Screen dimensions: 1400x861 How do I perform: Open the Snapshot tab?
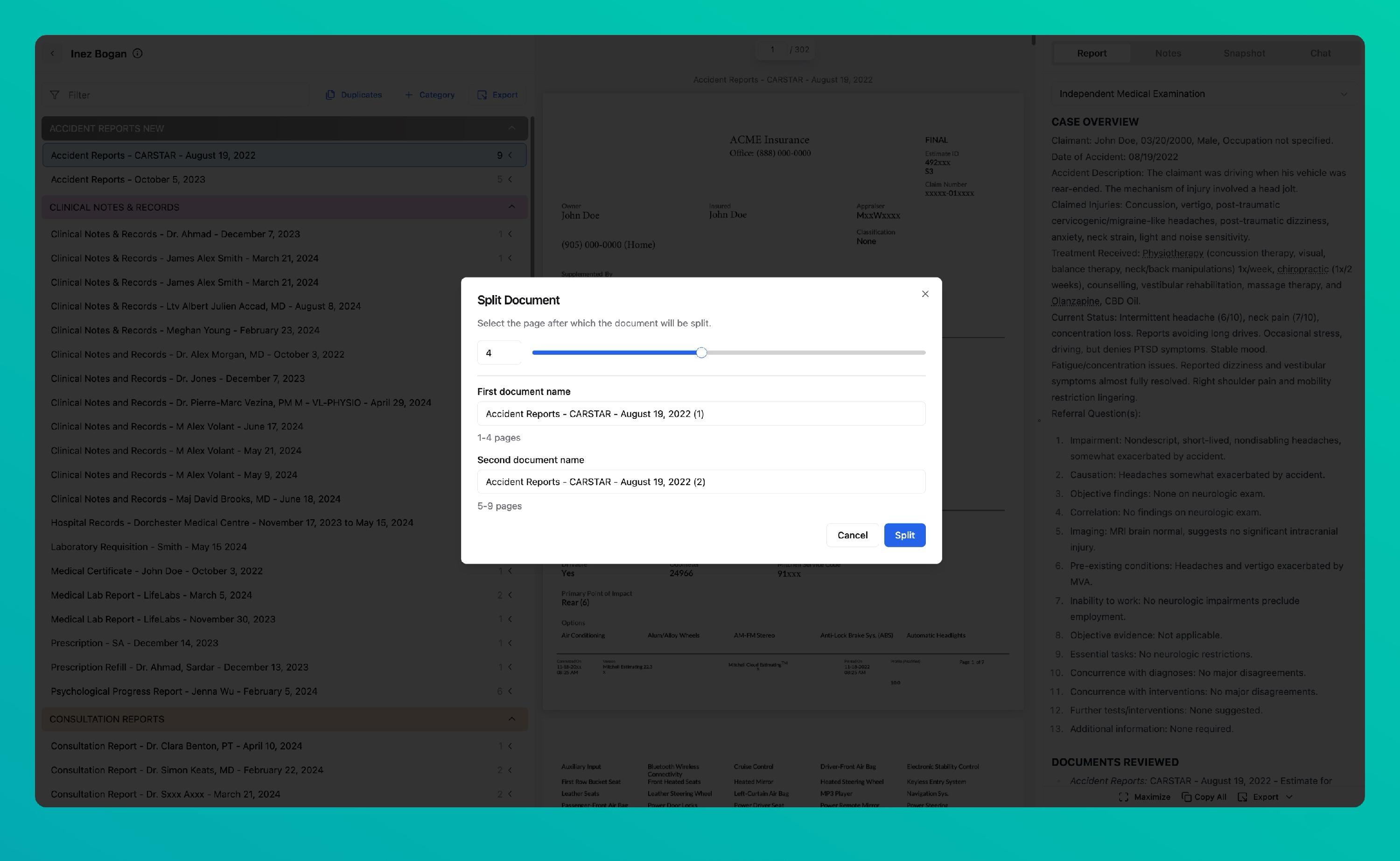[1244, 53]
